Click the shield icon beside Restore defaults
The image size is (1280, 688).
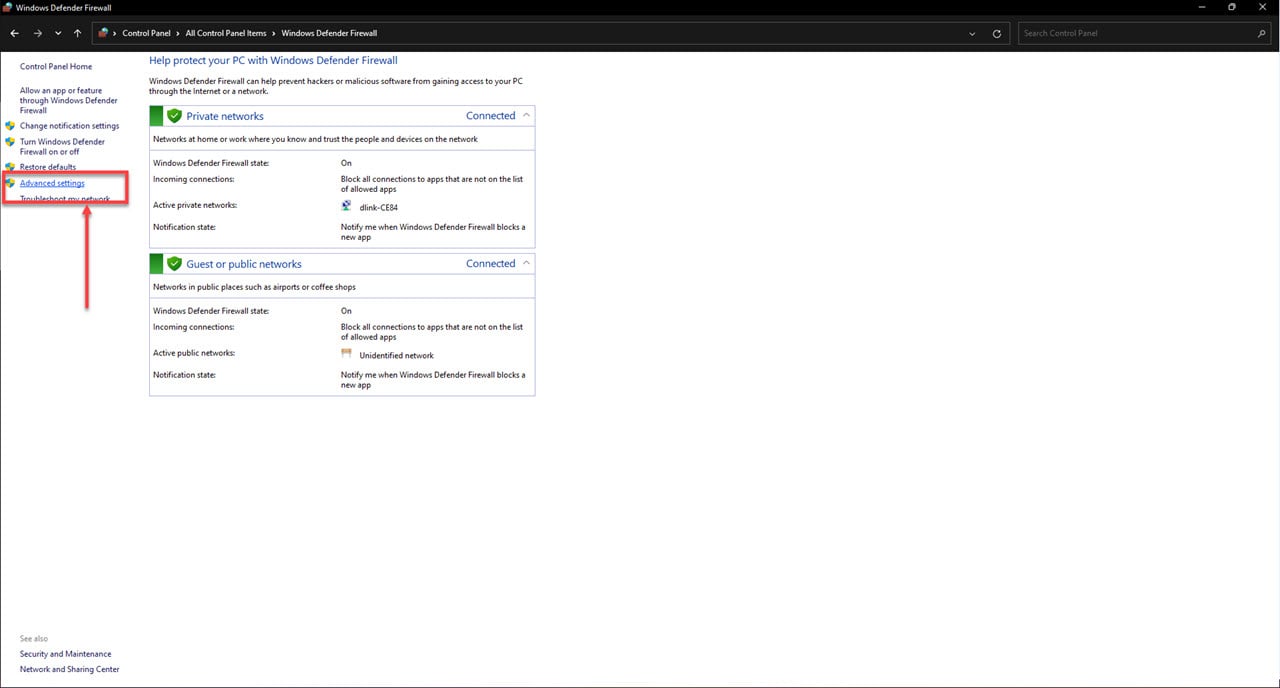(x=10, y=167)
